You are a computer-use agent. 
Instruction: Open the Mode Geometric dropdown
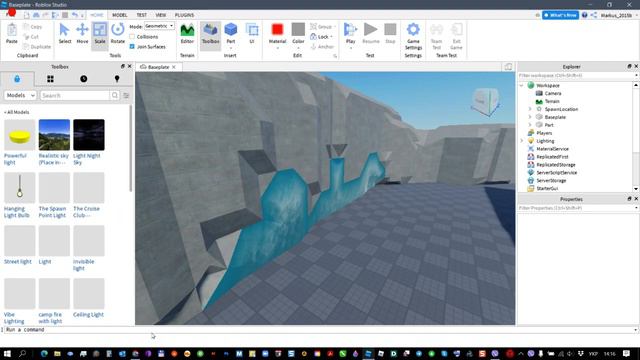point(159,26)
